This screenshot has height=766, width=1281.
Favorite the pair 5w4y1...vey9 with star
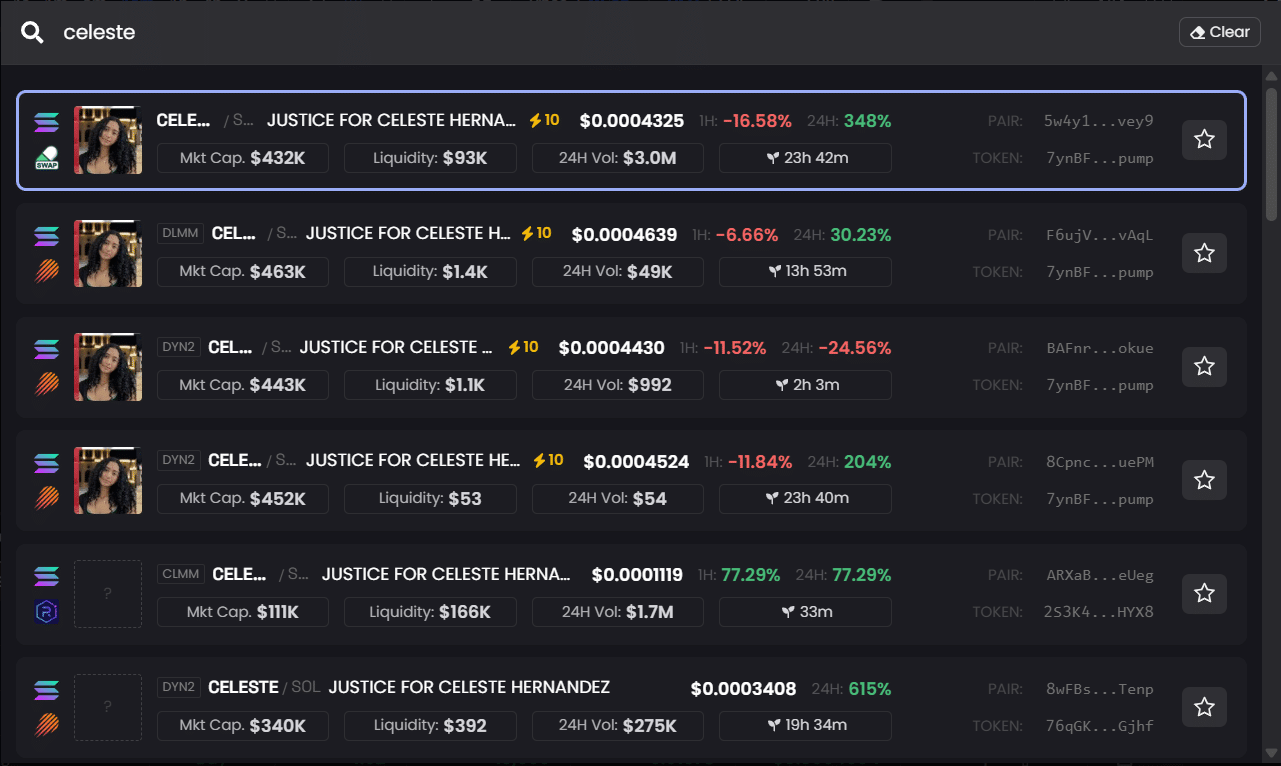pos(1204,140)
